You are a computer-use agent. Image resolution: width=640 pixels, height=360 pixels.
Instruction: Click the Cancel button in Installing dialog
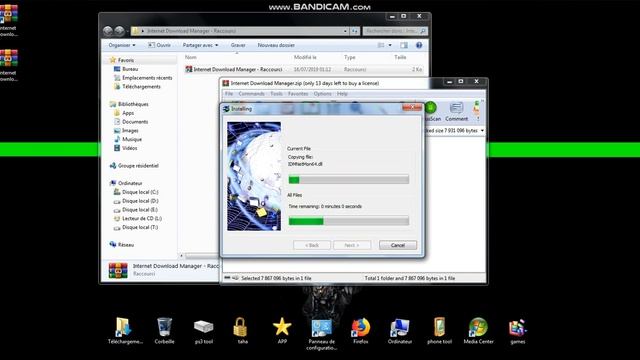pos(398,245)
